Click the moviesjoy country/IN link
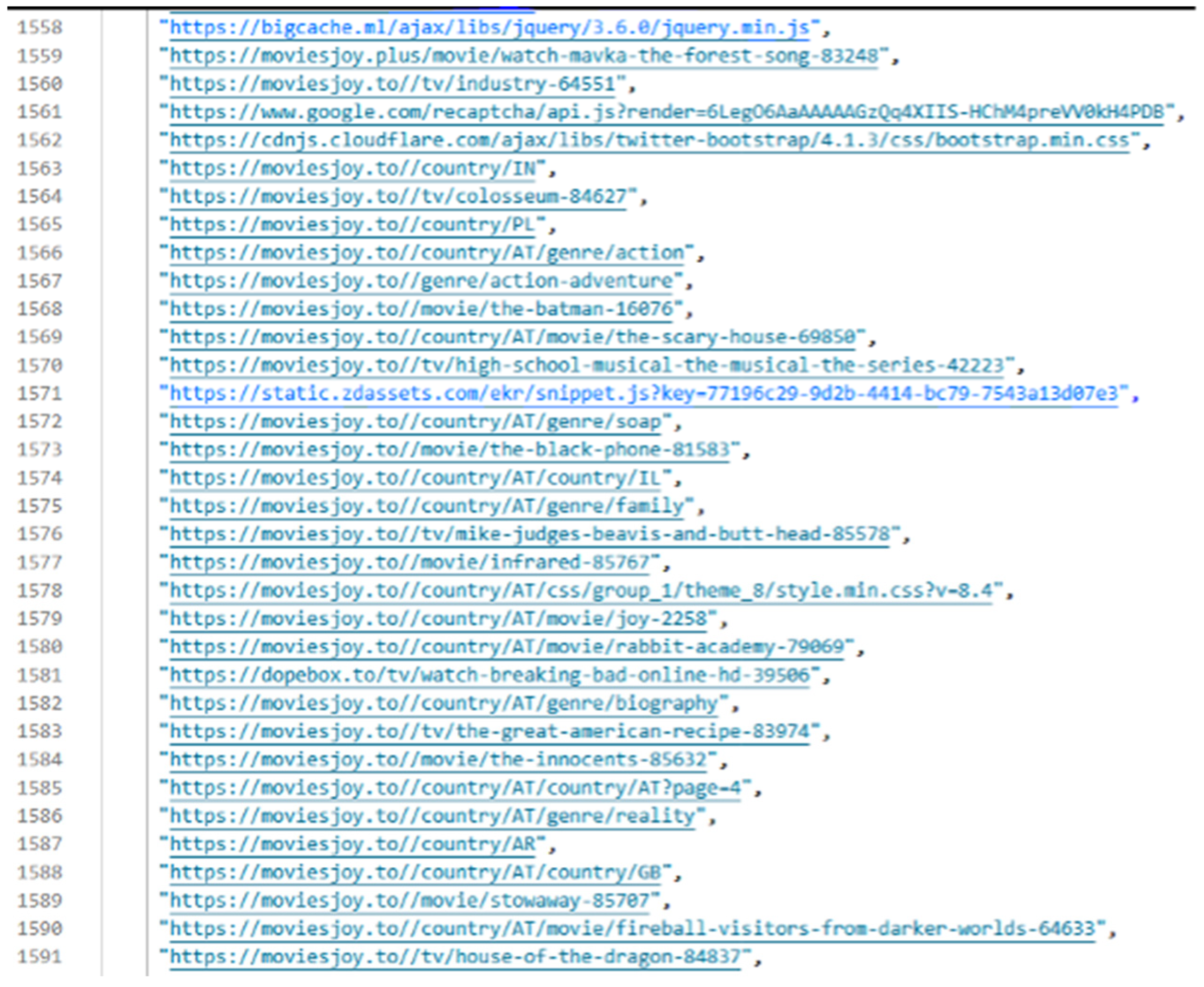The width and height of the screenshot is (1204, 987). pyautogui.click(x=352, y=168)
